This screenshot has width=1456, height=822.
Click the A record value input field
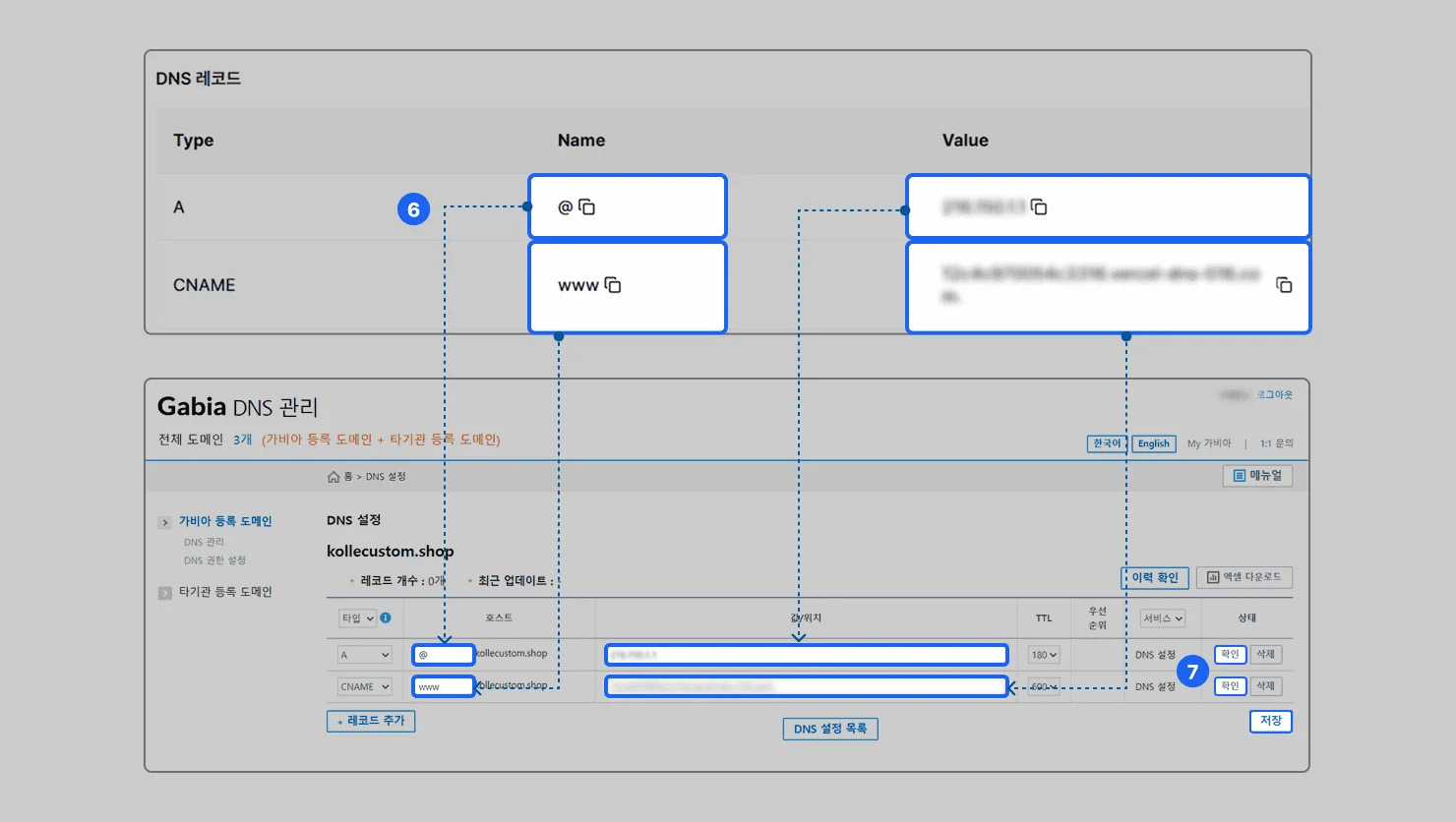(x=806, y=655)
